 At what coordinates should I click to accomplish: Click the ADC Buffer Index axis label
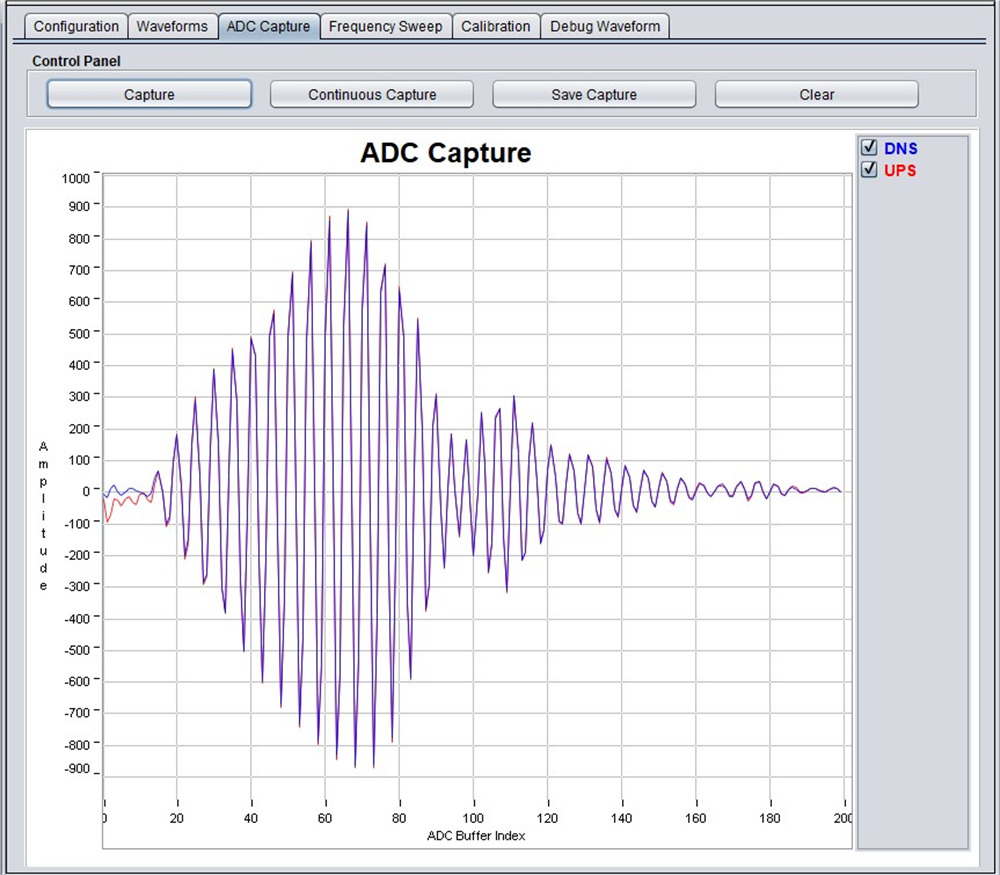476,836
